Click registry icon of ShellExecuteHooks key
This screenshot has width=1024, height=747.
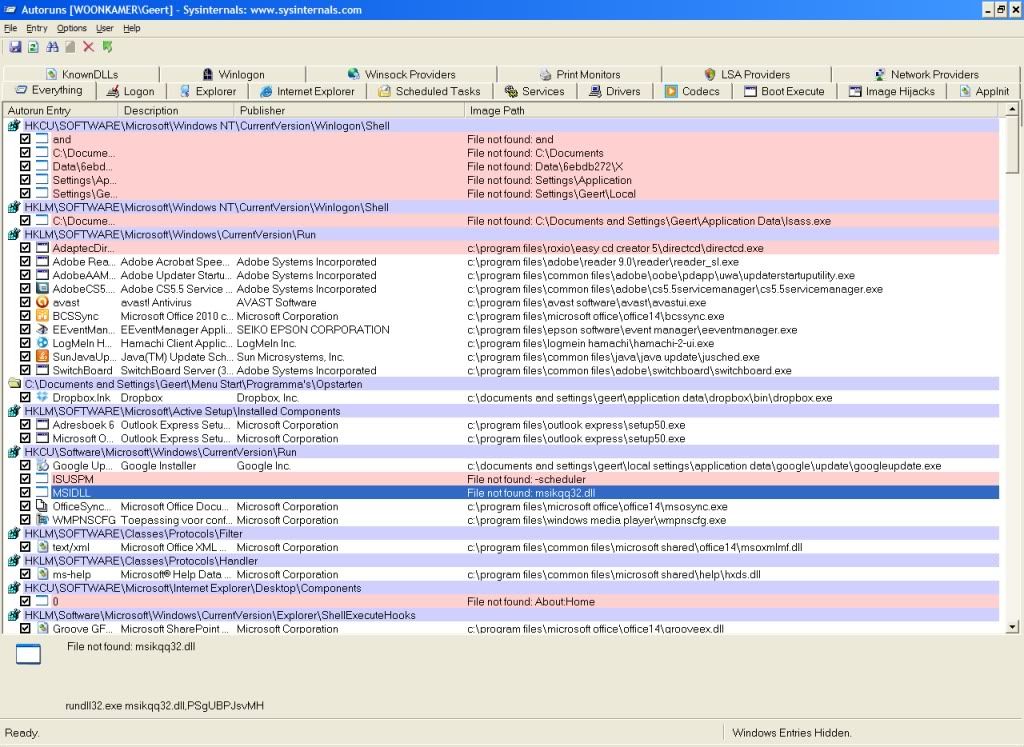tap(14, 615)
